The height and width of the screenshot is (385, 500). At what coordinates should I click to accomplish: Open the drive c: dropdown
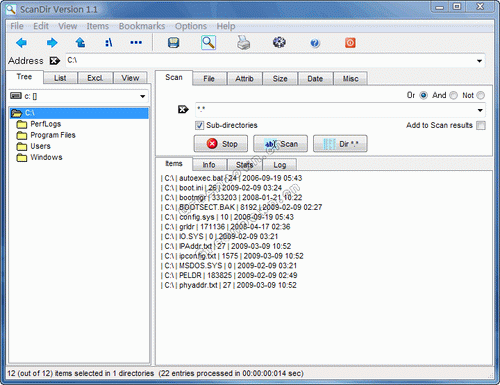click(143, 96)
